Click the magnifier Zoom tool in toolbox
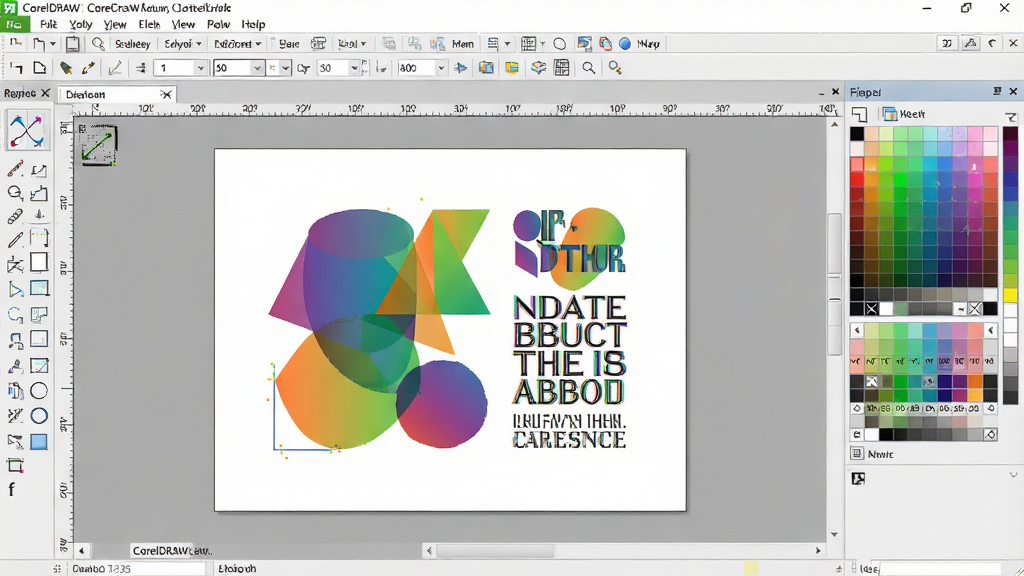Screen dimensions: 1024x576 tap(15, 193)
